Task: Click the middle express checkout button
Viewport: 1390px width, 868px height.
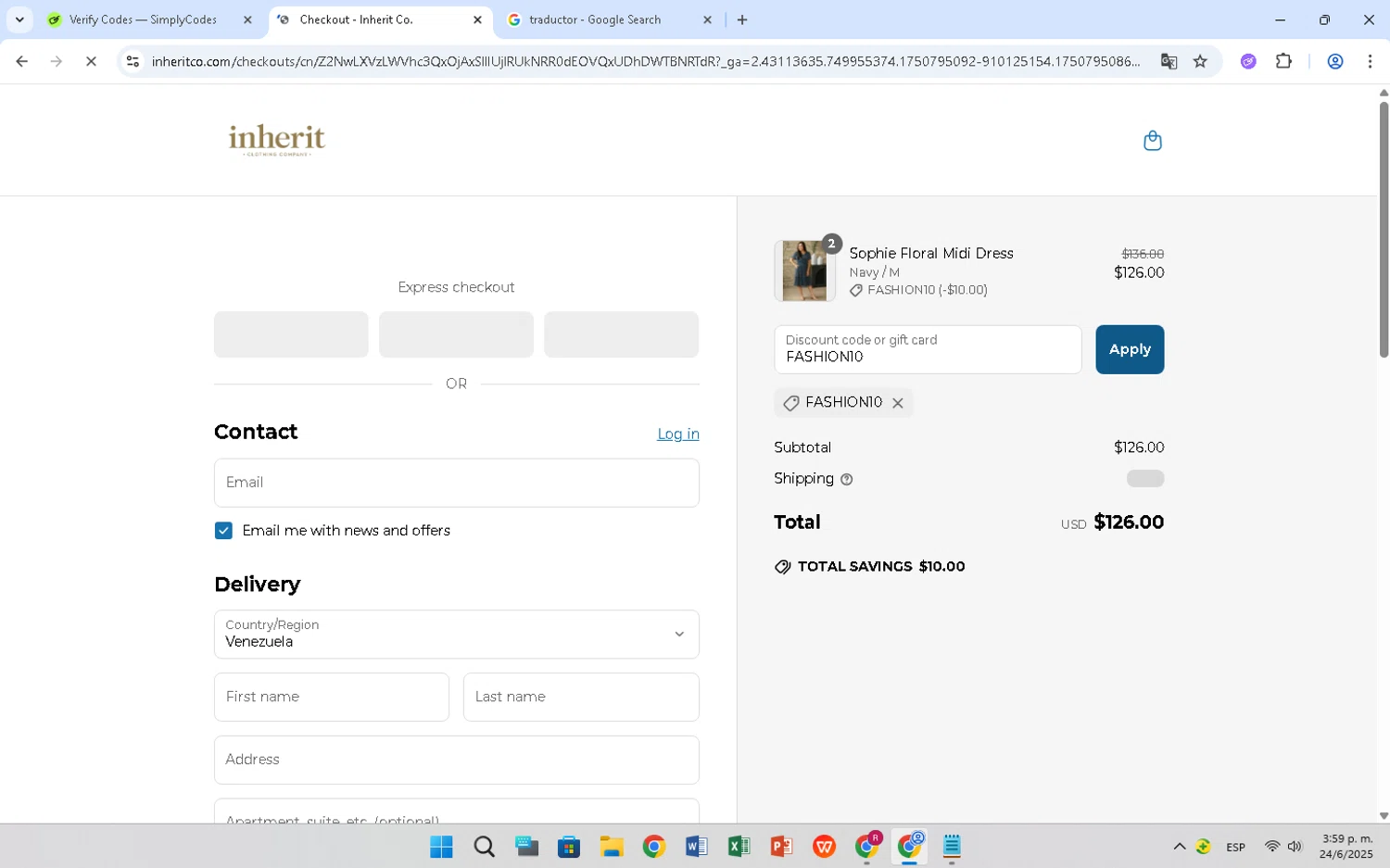Action: click(x=456, y=334)
